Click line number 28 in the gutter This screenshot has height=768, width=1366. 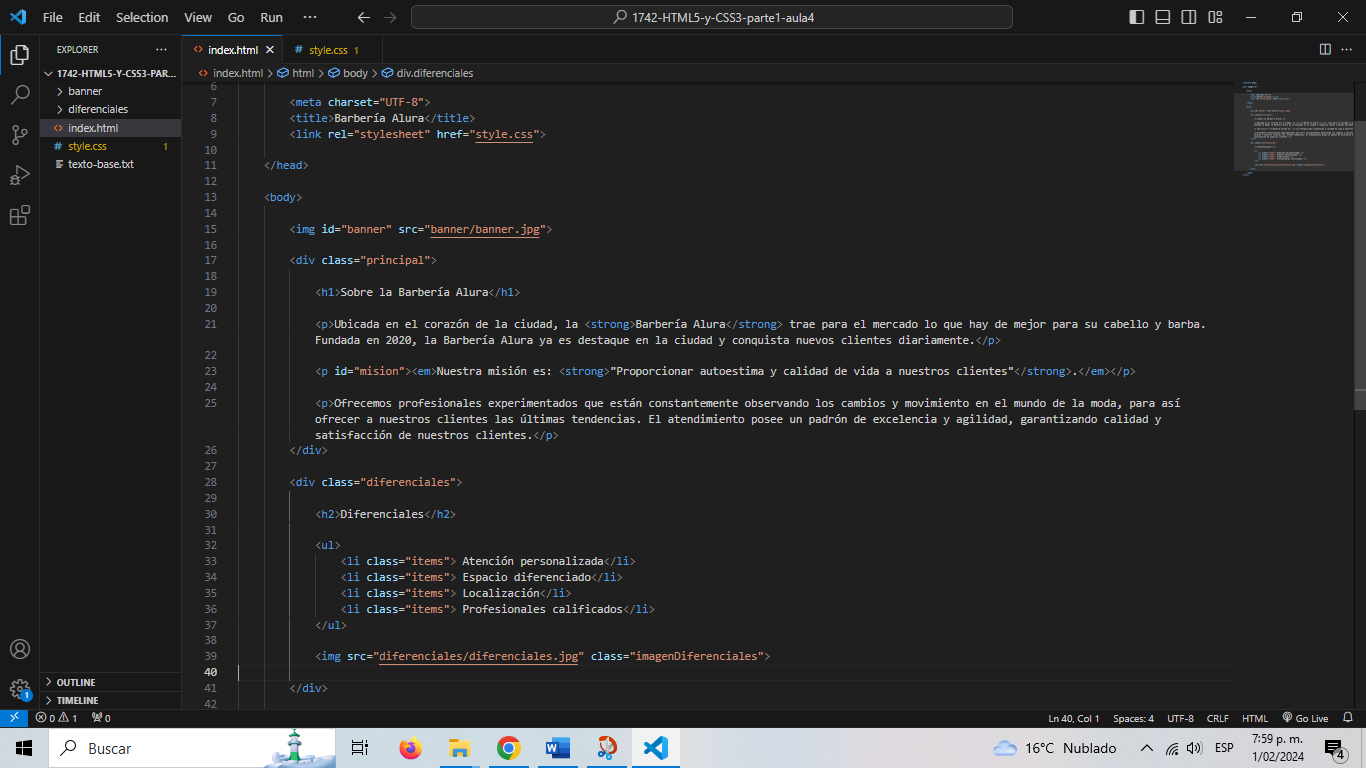coord(210,482)
